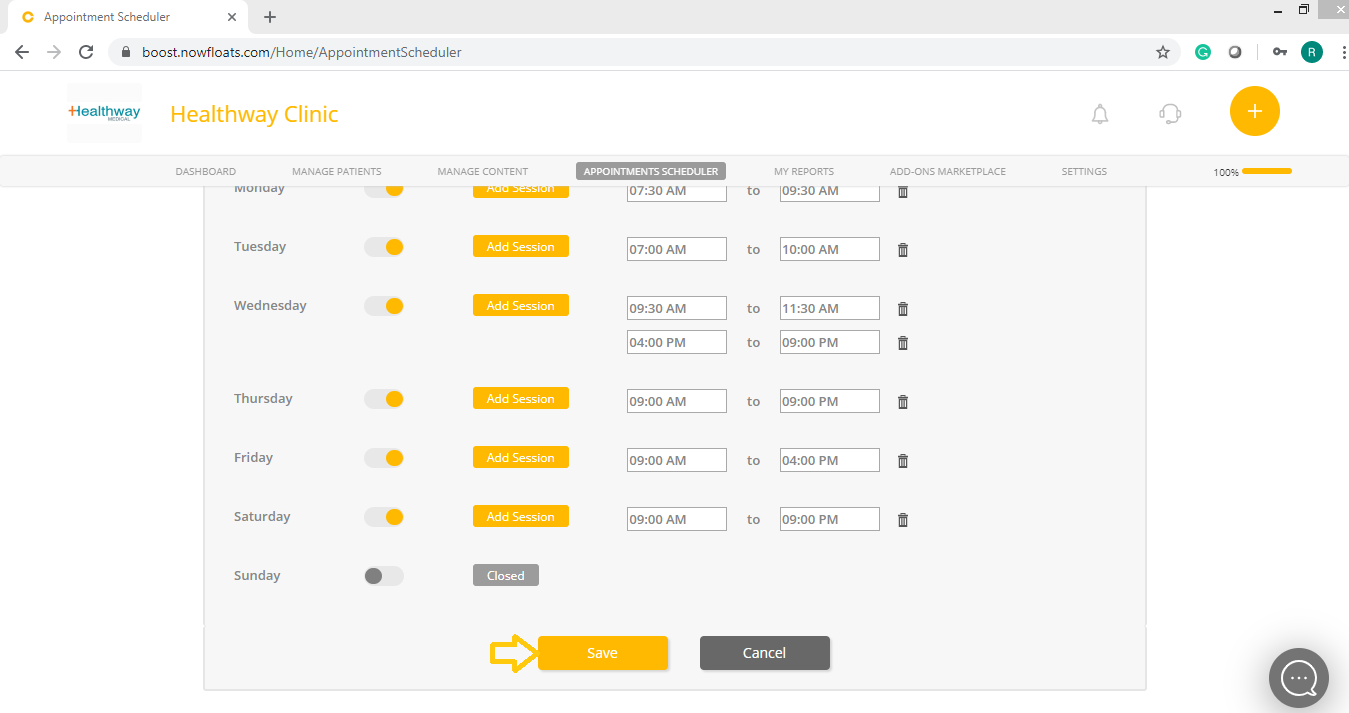
Task: Open My Reports menu
Action: pos(804,171)
